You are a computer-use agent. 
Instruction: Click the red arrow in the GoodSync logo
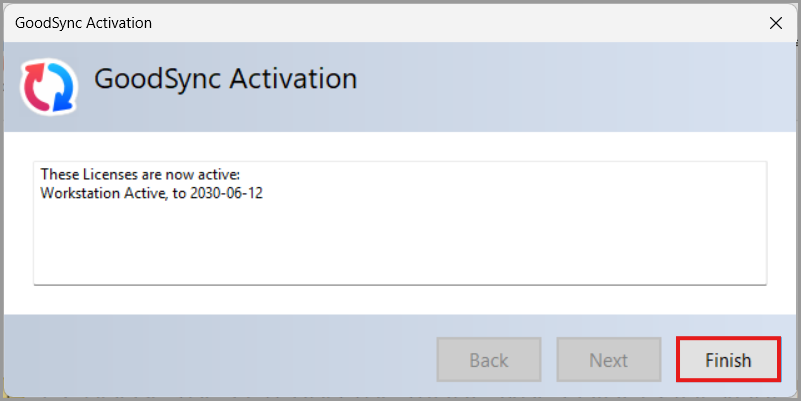(x=37, y=86)
